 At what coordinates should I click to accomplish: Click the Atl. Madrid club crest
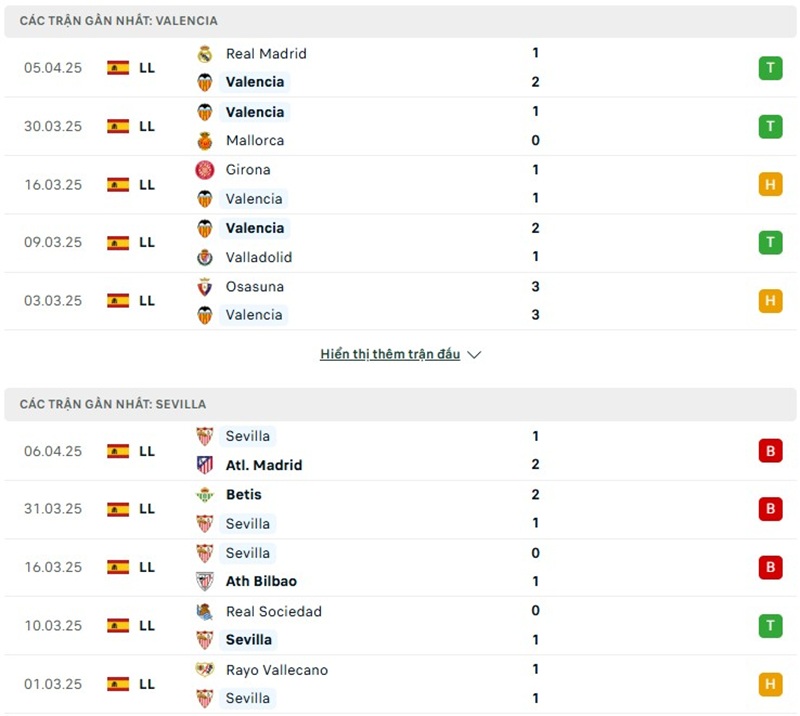click(205, 465)
